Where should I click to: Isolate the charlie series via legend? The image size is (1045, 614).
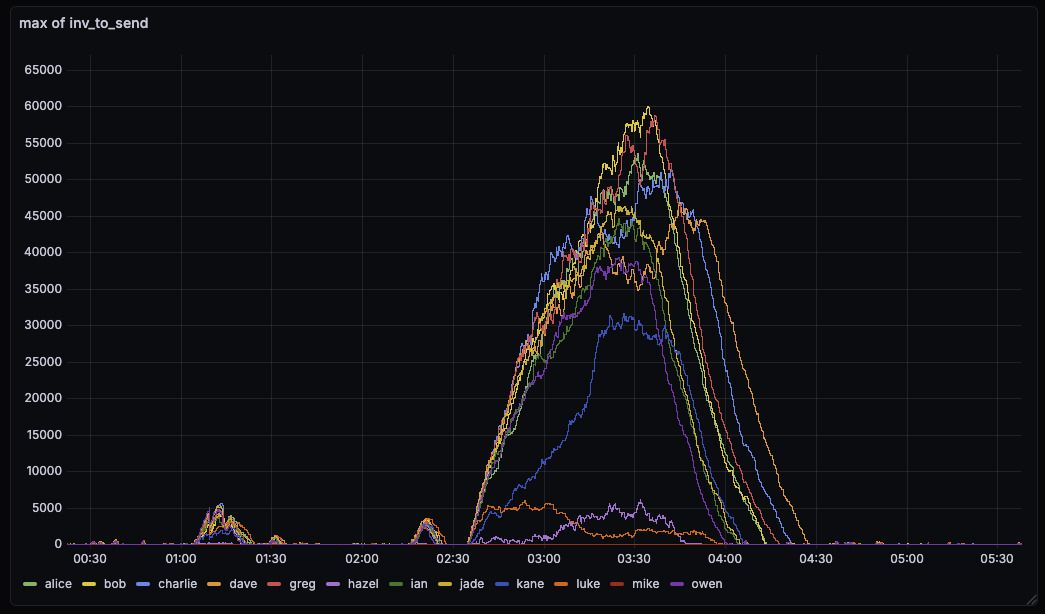click(x=177, y=584)
